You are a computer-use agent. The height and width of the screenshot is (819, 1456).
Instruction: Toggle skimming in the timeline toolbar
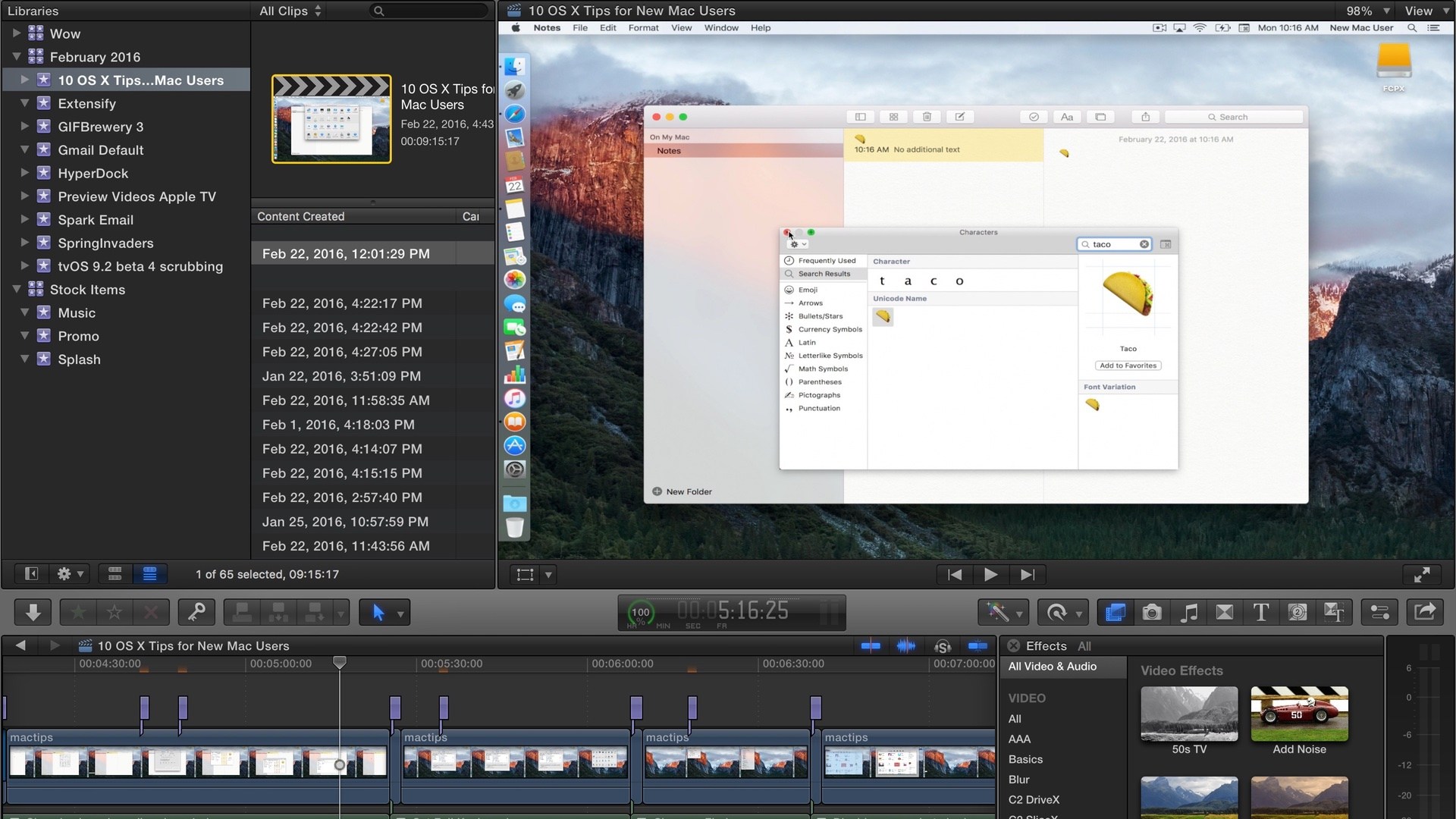(871, 646)
